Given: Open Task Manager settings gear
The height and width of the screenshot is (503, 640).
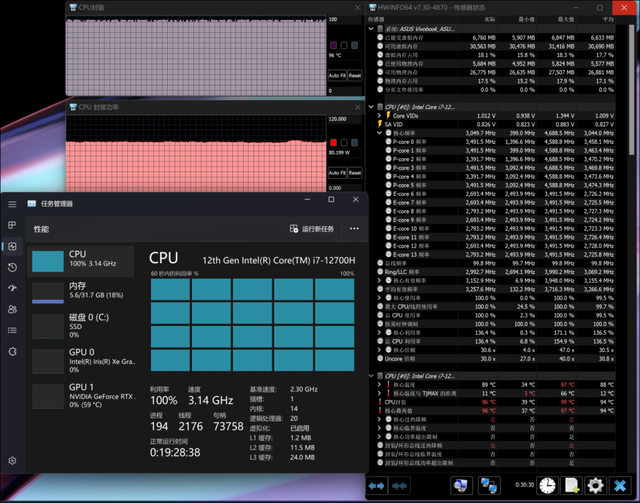Looking at the screenshot, I should (12, 461).
